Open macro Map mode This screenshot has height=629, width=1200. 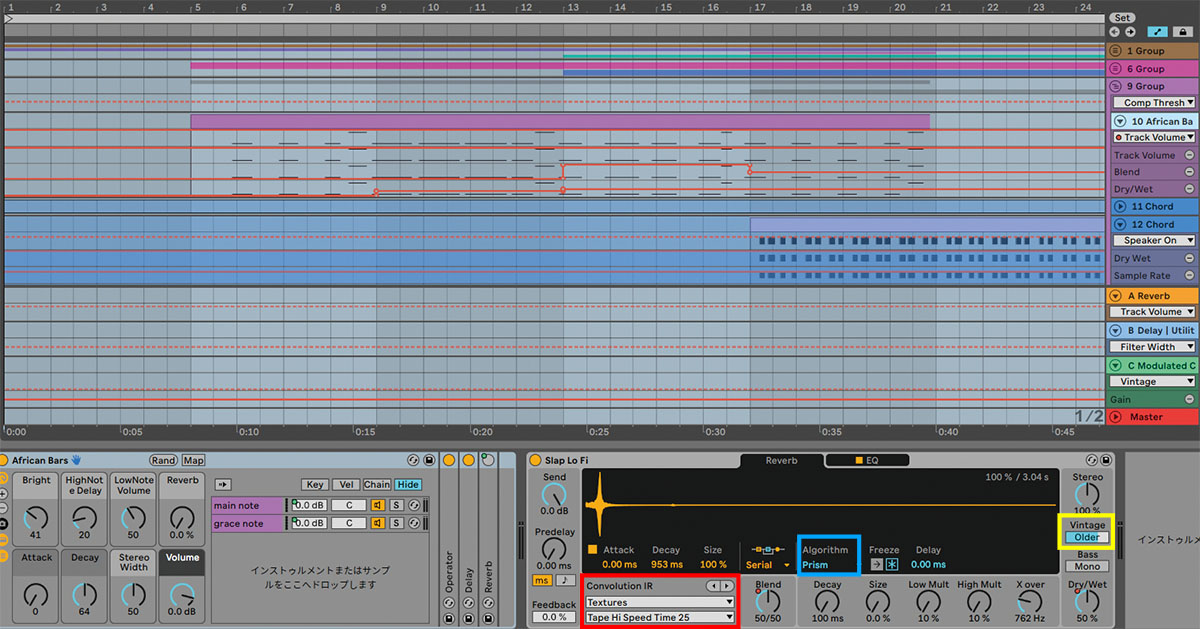(x=193, y=460)
